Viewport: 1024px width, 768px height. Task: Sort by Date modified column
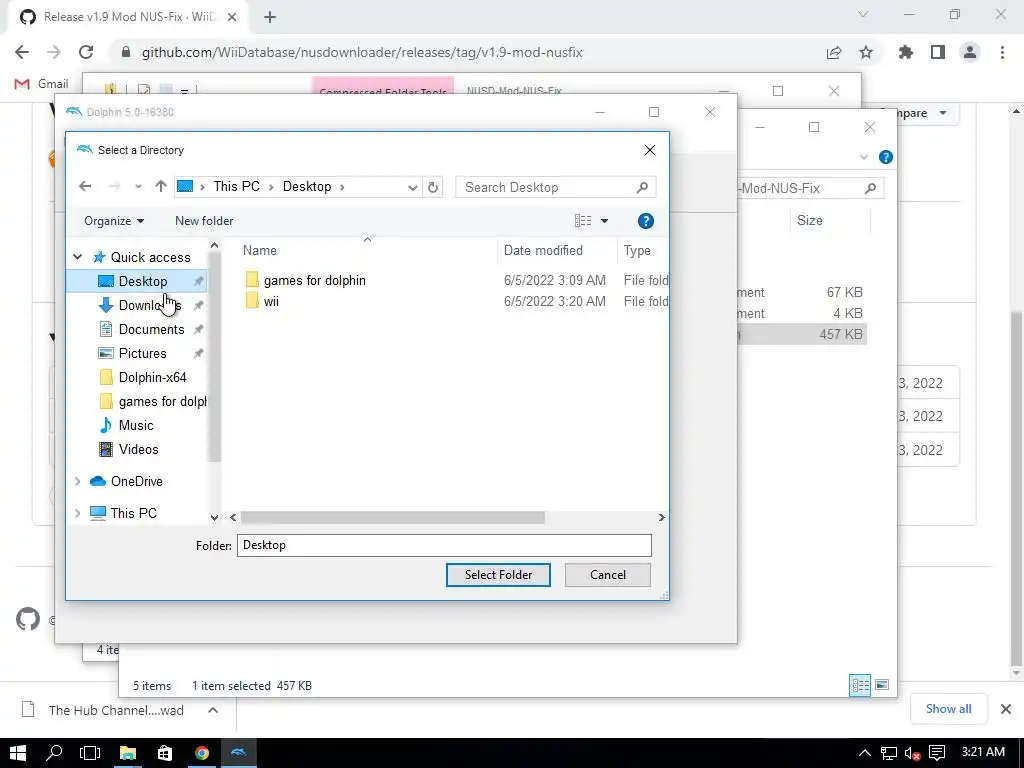pos(543,250)
